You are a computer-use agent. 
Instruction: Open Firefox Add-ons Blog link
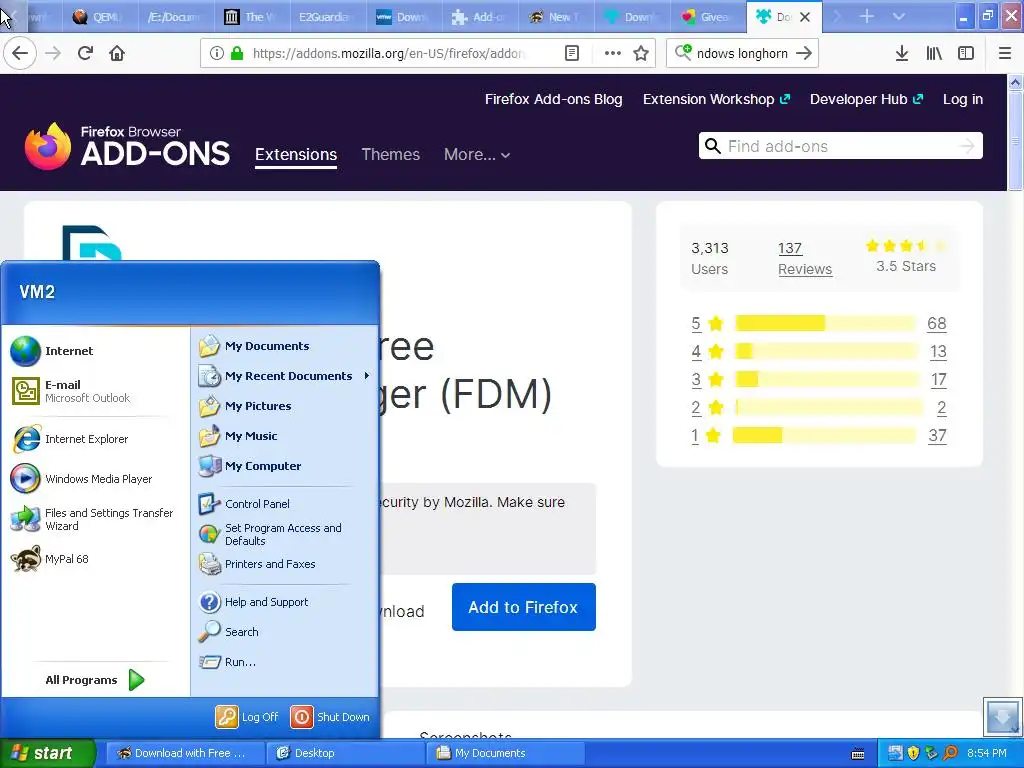[x=553, y=99]
